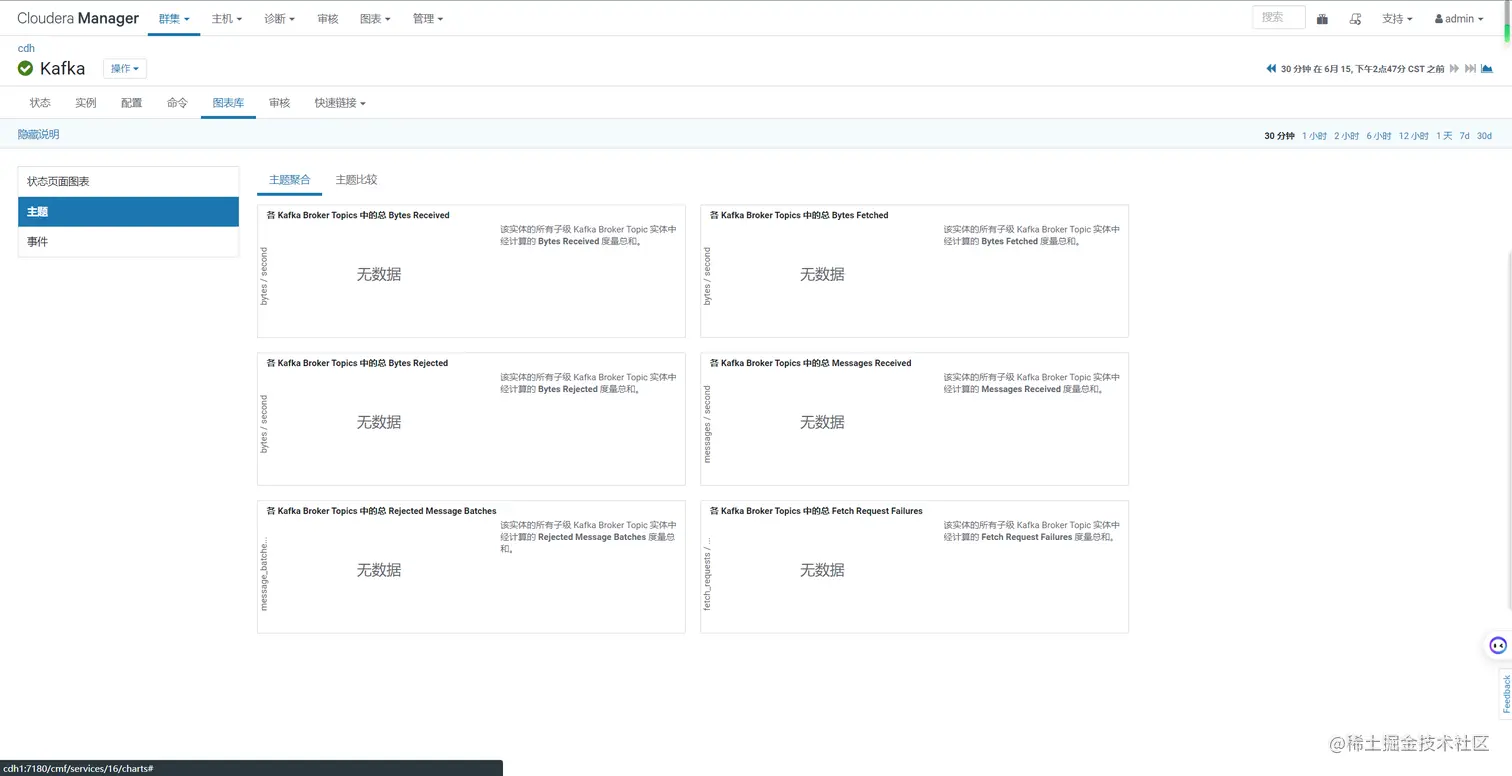The height and width of the screenshot is (776, 1512).
Task: Click the time range label 30 分钟 在 6月 15
Action: click(x=1363, y=69)
